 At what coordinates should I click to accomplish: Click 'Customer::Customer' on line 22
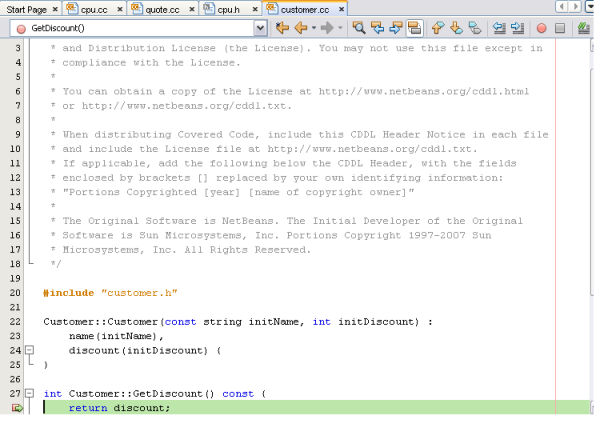(101, 321)
